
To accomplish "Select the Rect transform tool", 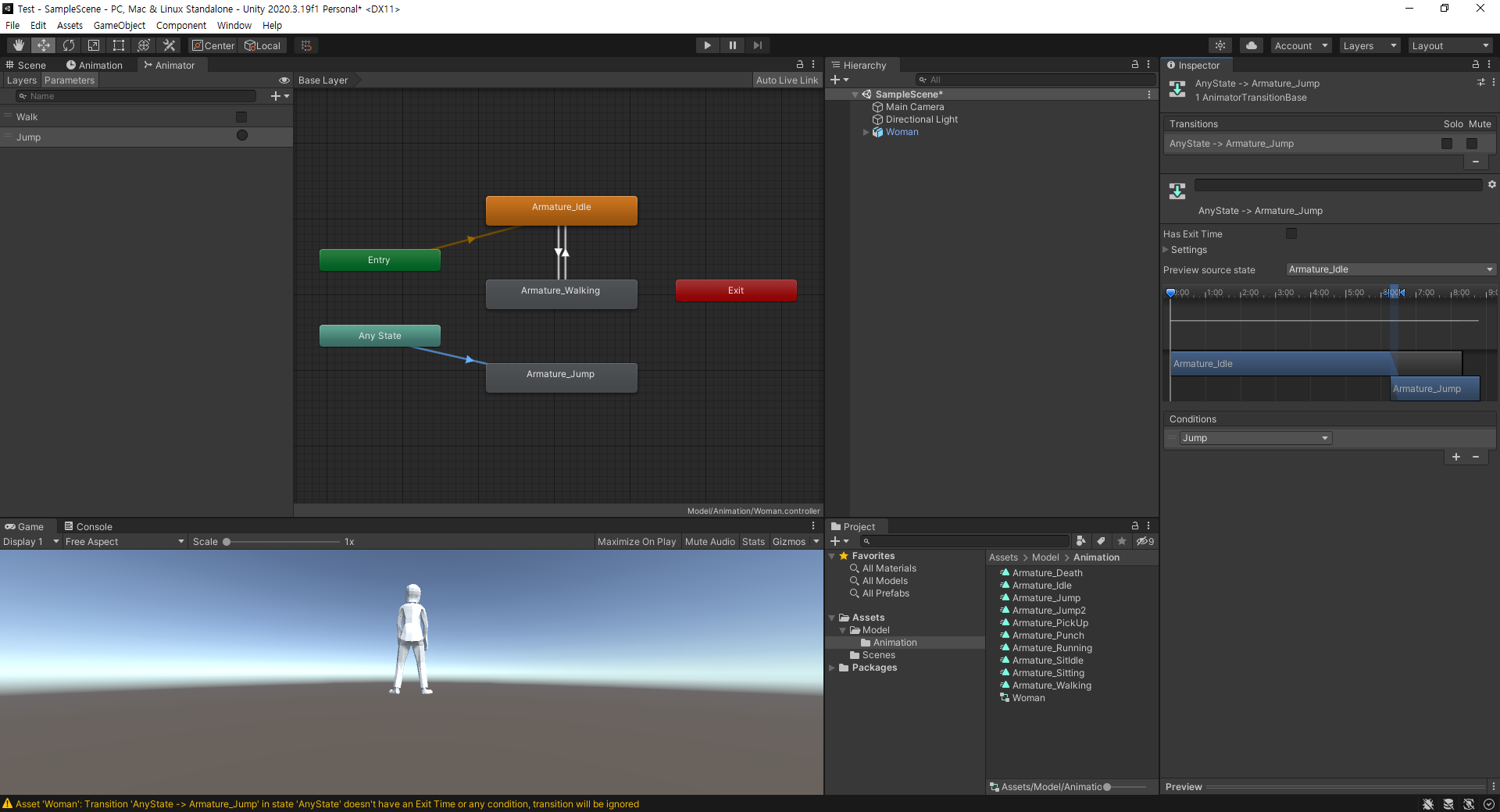I will [119, 45].
